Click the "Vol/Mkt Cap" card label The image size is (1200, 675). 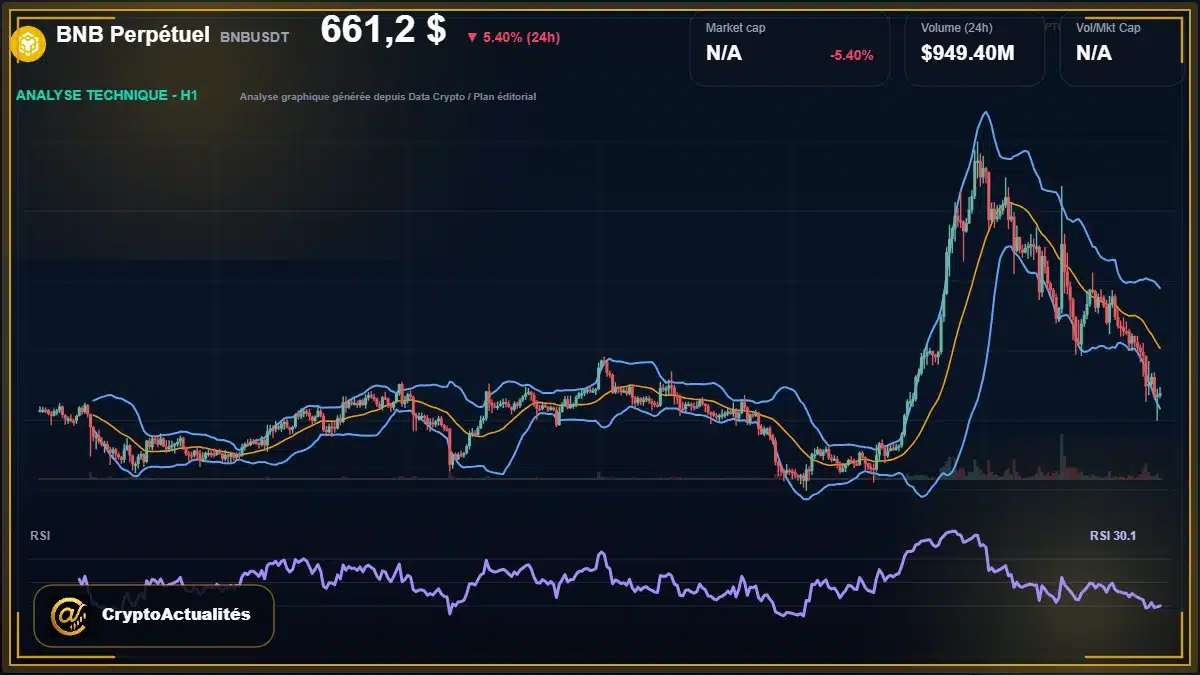point(1108,28)
